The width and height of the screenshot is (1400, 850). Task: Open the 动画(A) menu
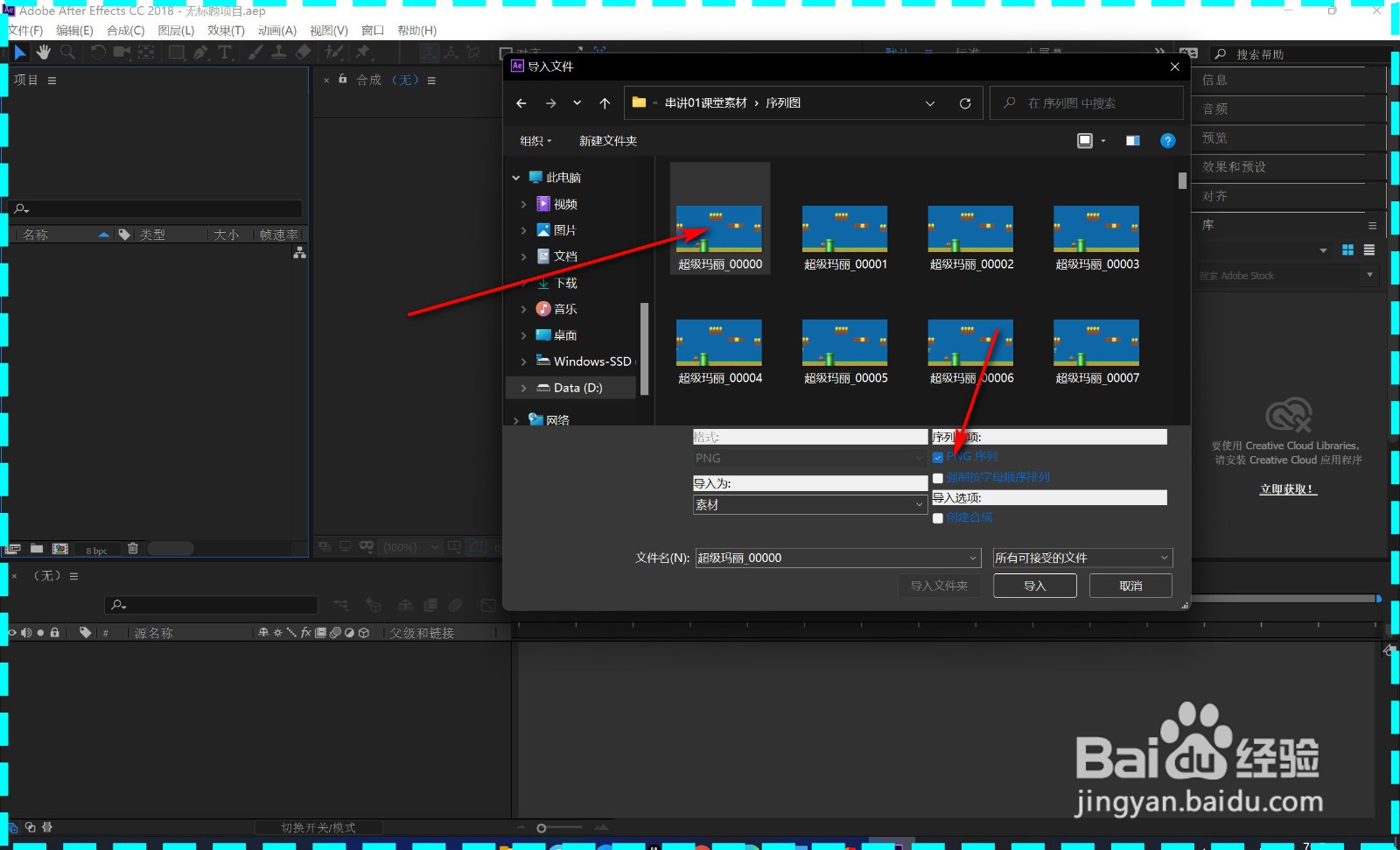coord(277,31)
